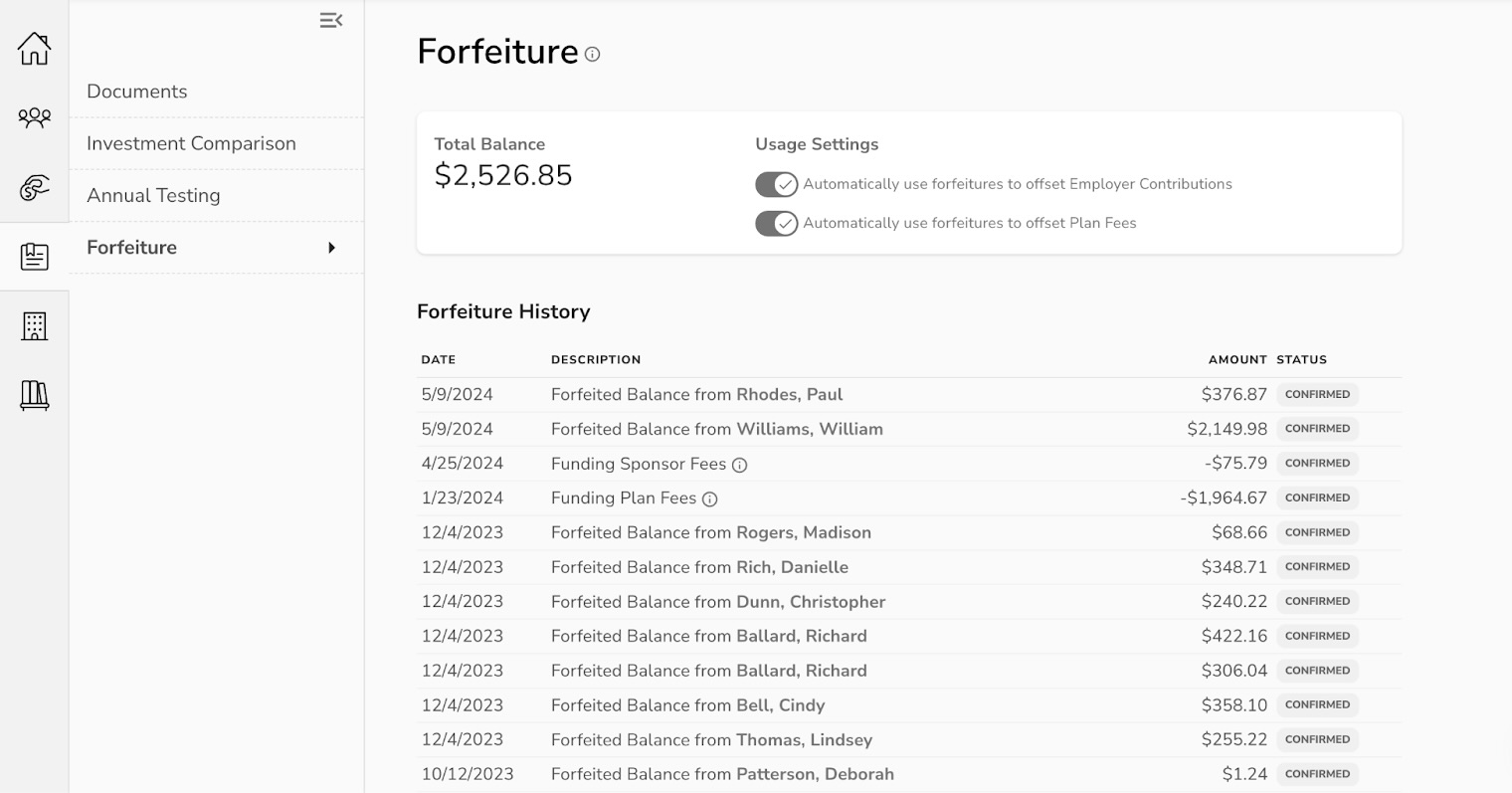This screenshot has height=793, width=1512.
Task: Open the Home icon in the sidebar
Action: pos(34,48)
